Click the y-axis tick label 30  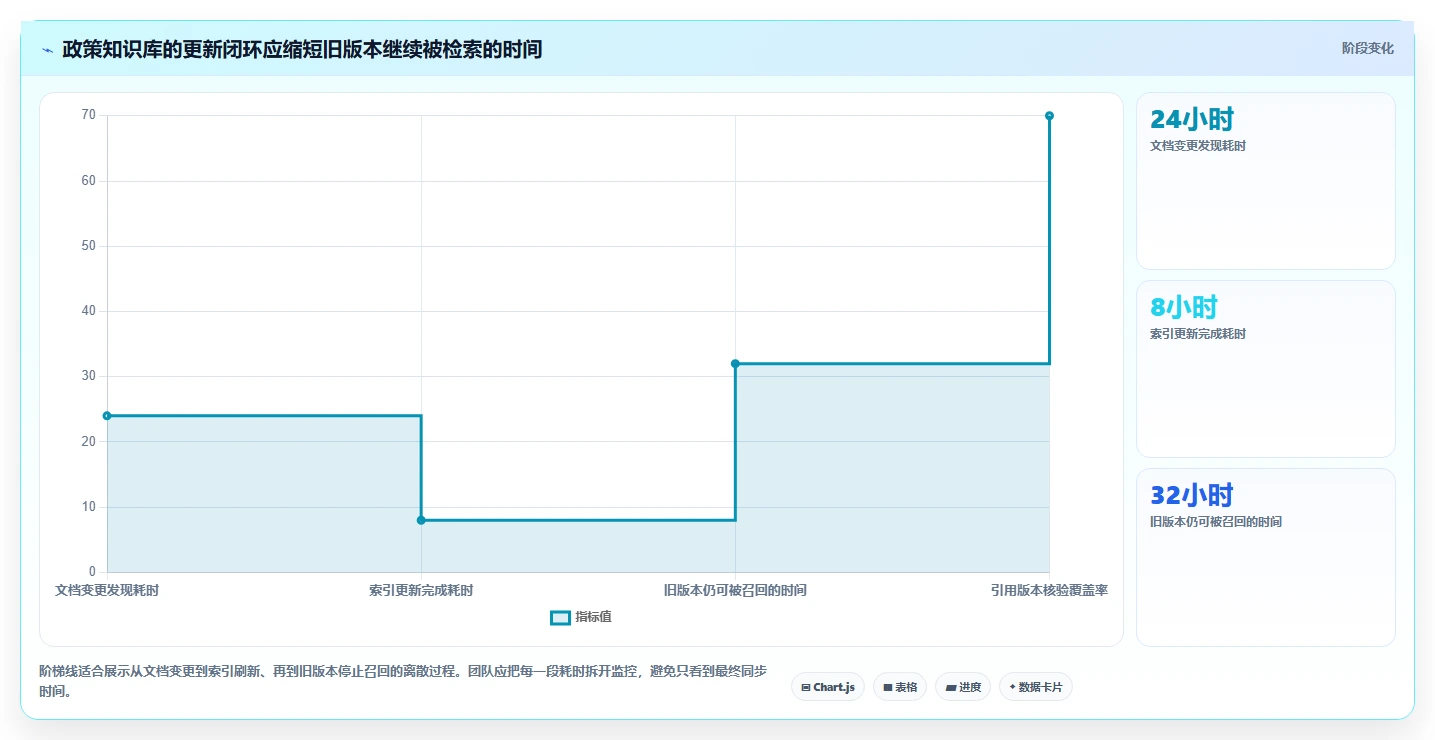tap(89, 376)
